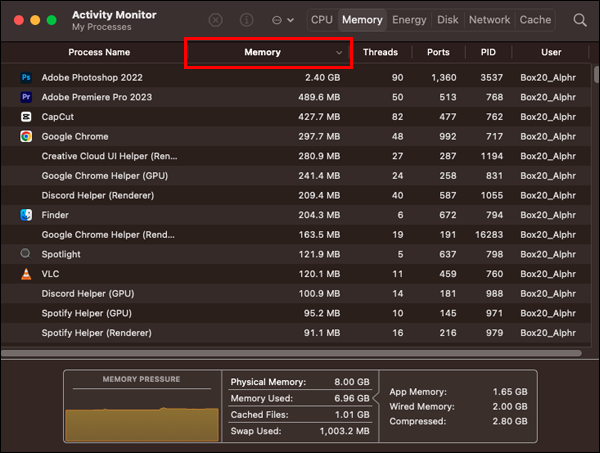Select Spotify Helper (GPU) process
The image size is (600, 453).
[86, 313]
